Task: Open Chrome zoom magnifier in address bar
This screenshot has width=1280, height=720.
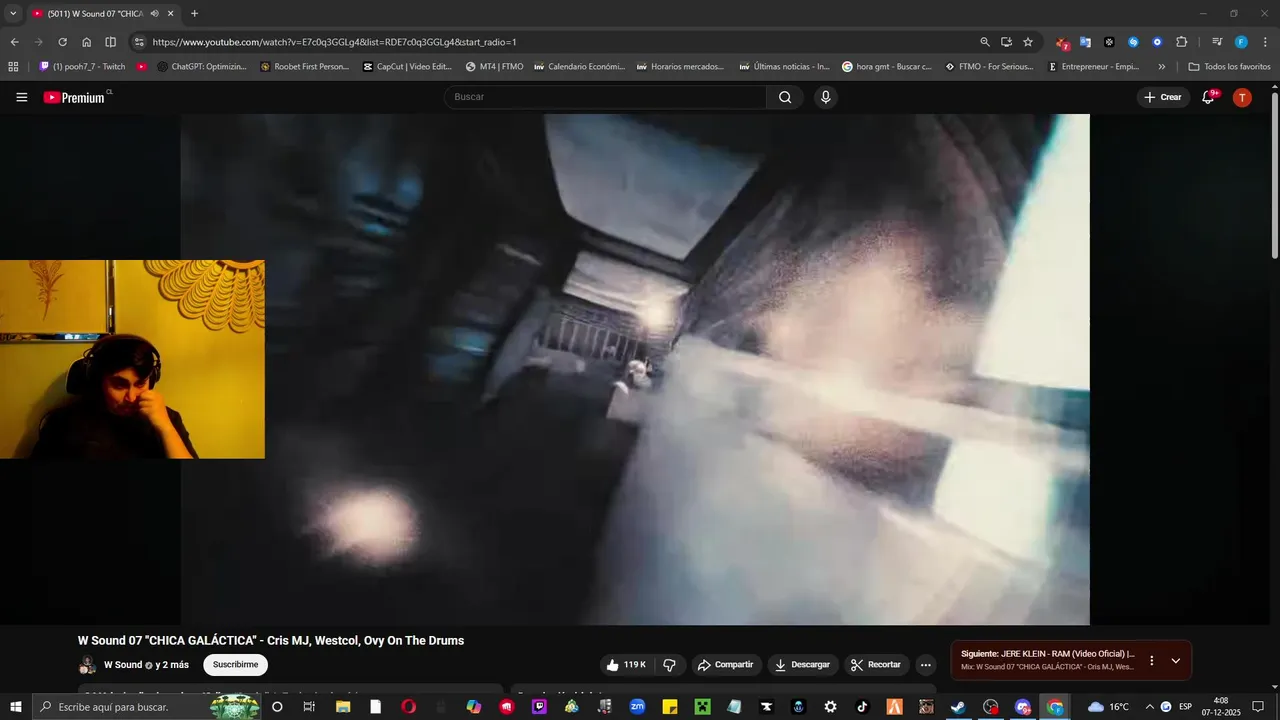Action: click(985, 42)
